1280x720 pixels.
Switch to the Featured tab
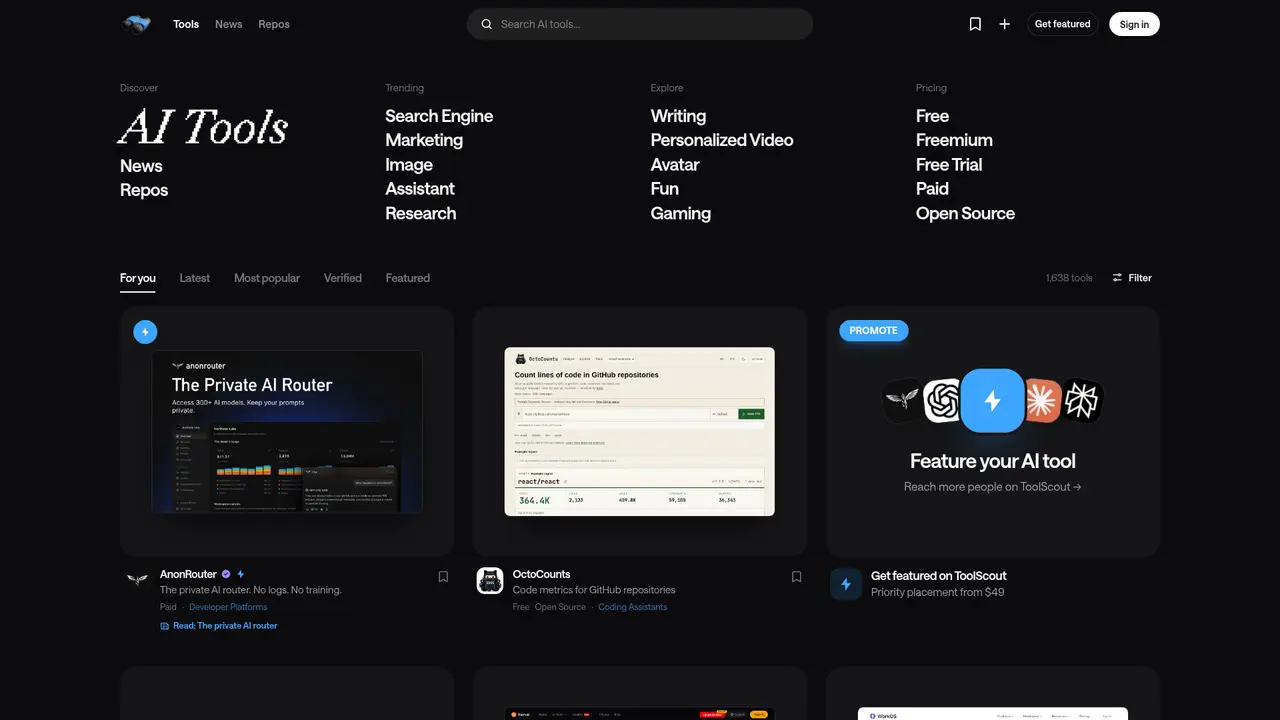408,278
